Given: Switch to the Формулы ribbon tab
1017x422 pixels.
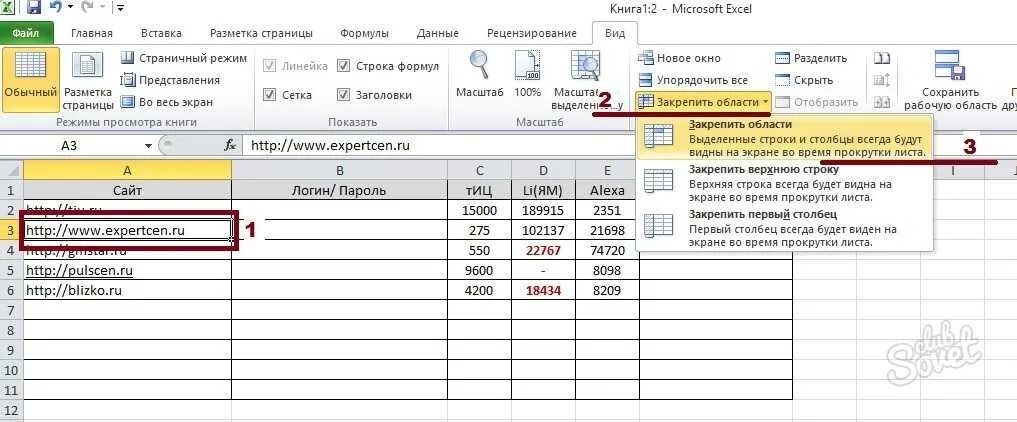Looking at the screenshot, I should pos(365,33).
